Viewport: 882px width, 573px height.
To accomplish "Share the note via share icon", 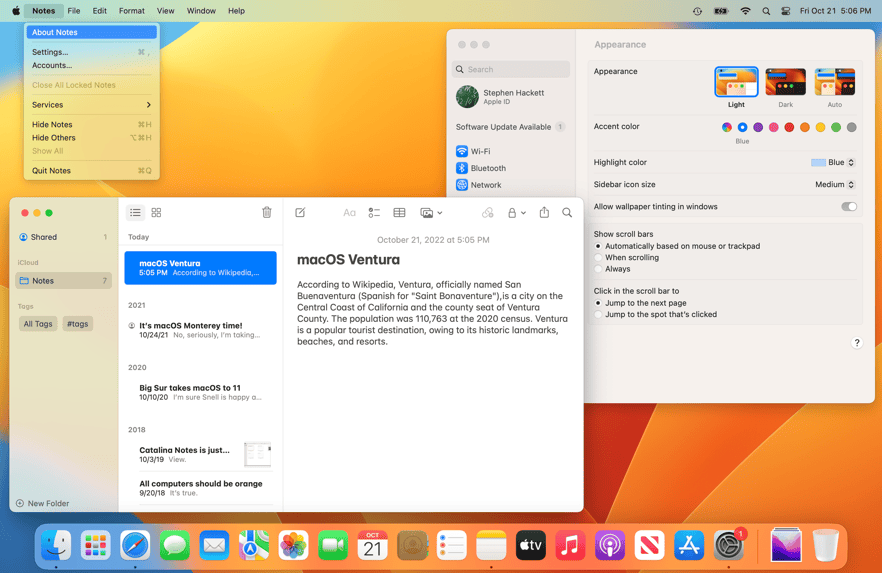I will [x=544, y=213].
